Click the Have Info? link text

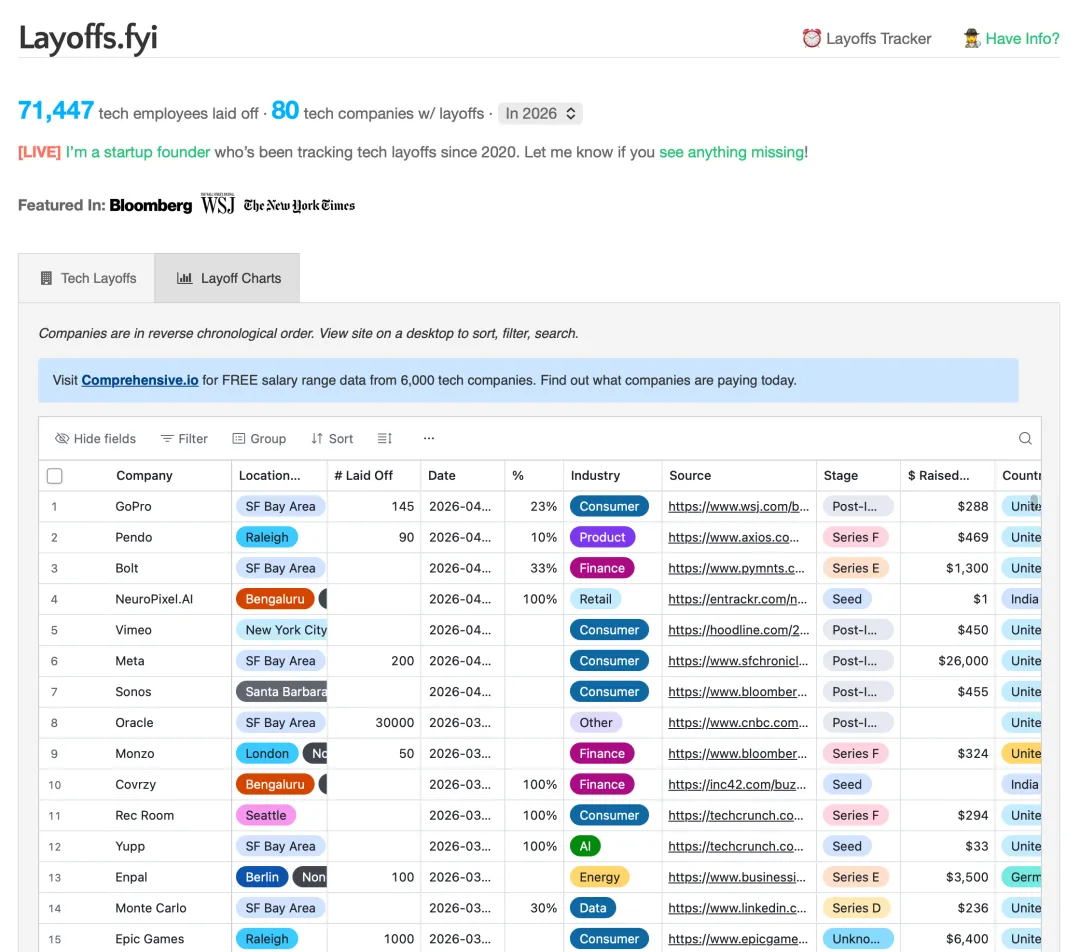1022,39
